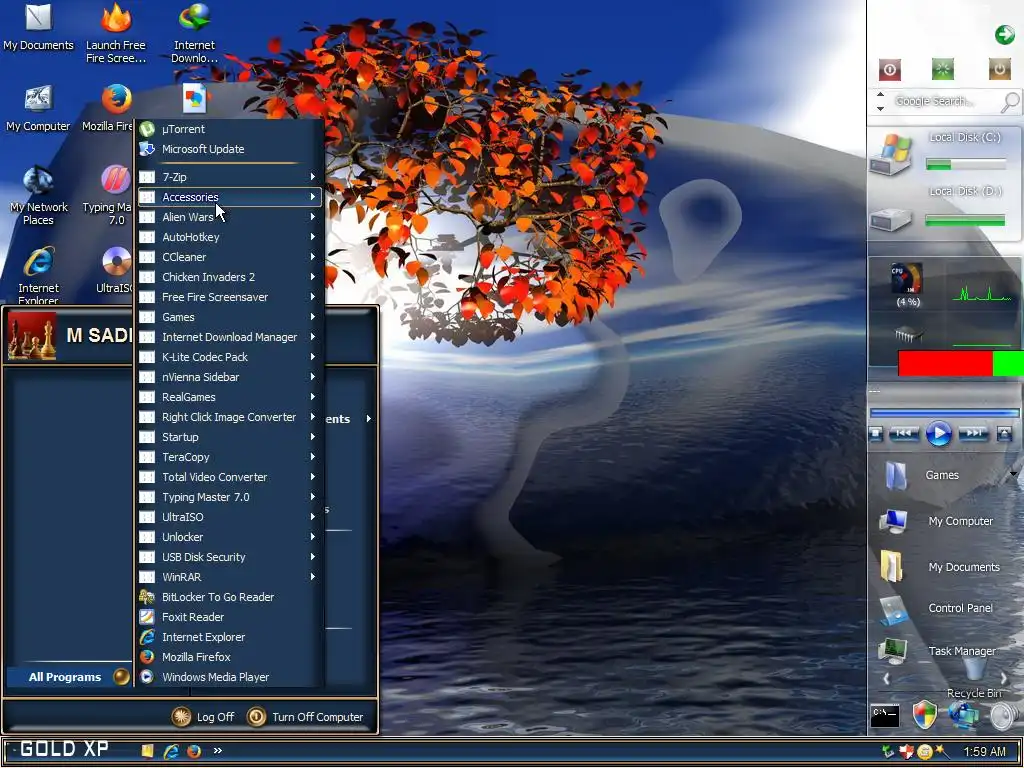Click the media player eject button

(1004, 434)
